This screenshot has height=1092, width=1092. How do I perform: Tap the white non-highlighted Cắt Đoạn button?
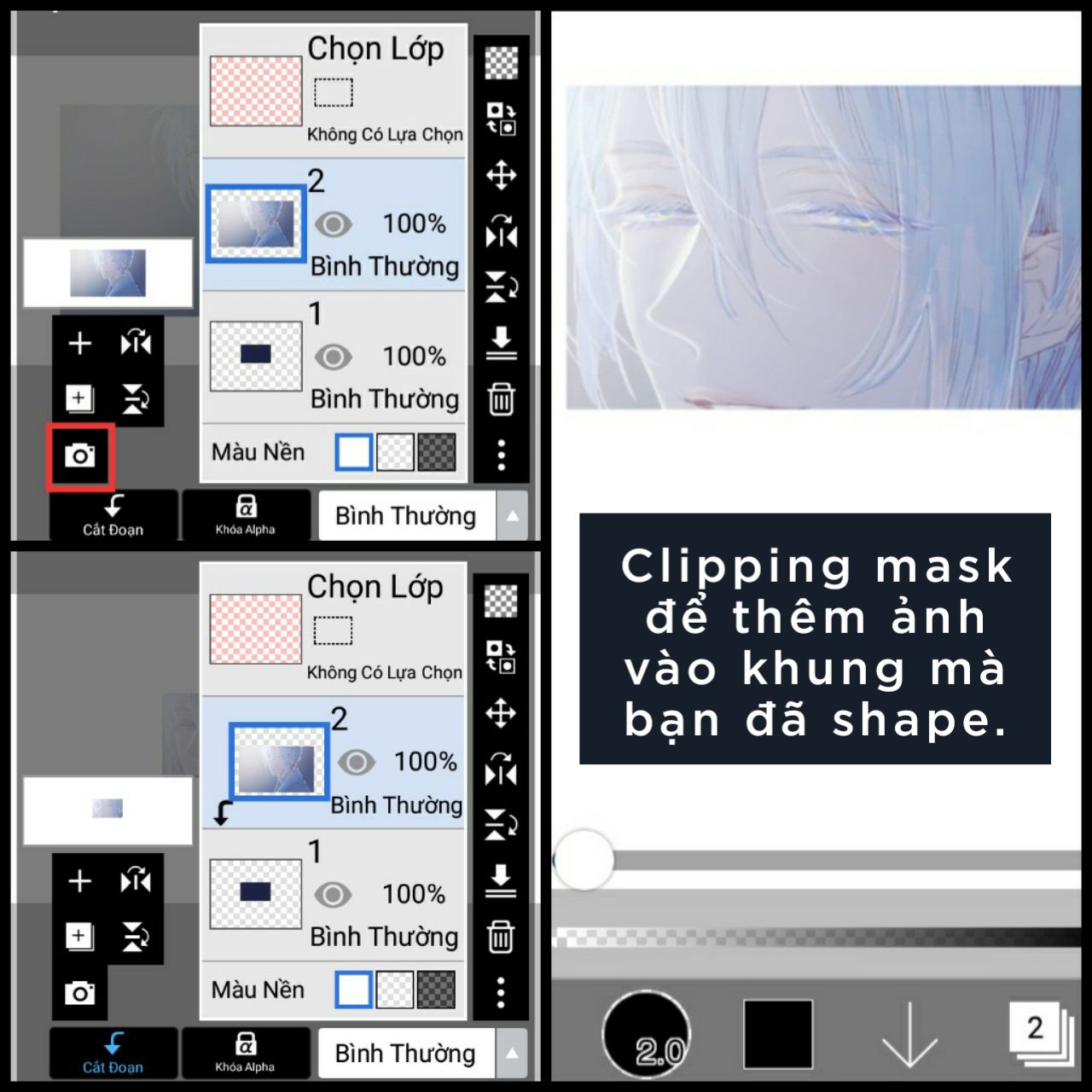click(113, 515)
